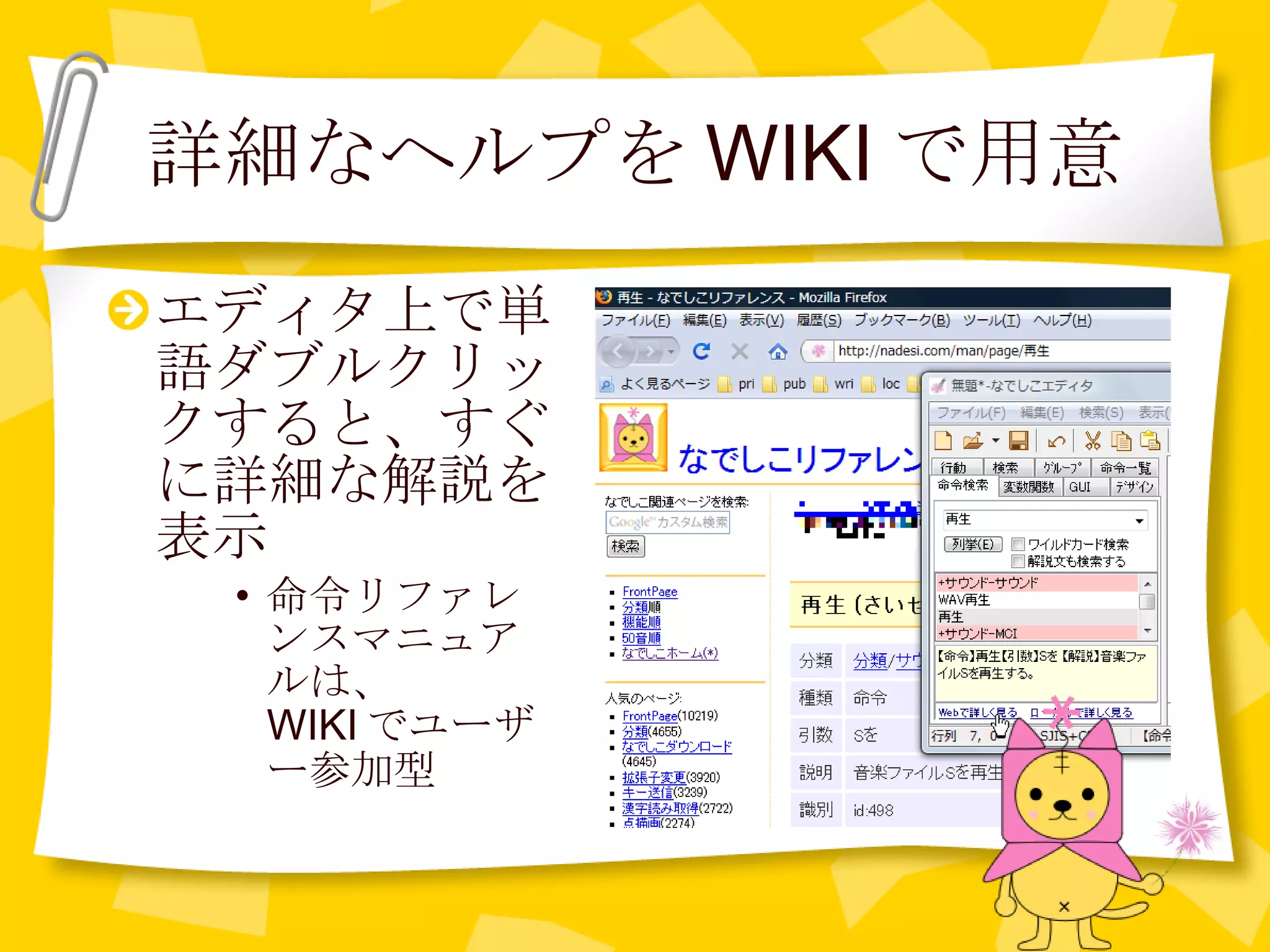The image size is (1270, 952).
Task: Open the Firefox ファイル(F) menu
Action: point(636,320)
